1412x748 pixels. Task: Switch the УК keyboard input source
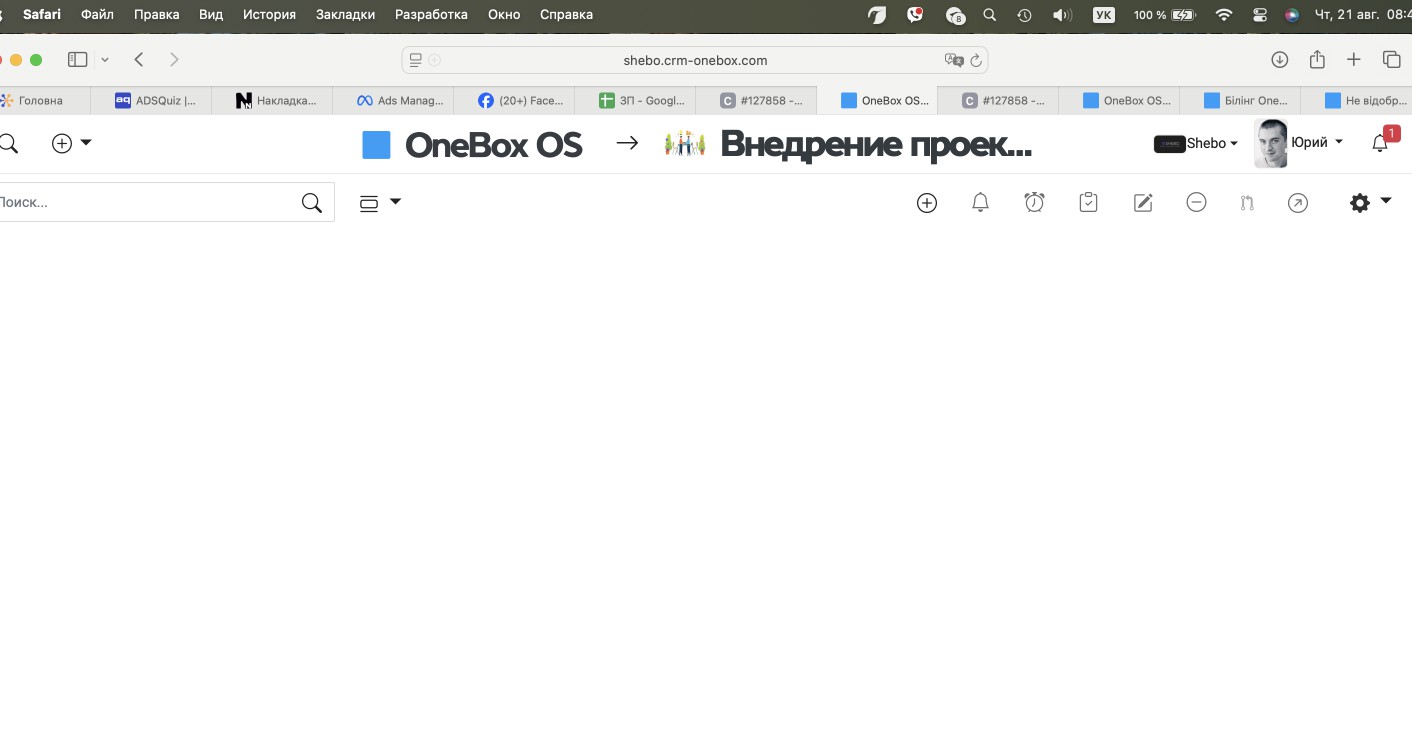pos(1104,15)
